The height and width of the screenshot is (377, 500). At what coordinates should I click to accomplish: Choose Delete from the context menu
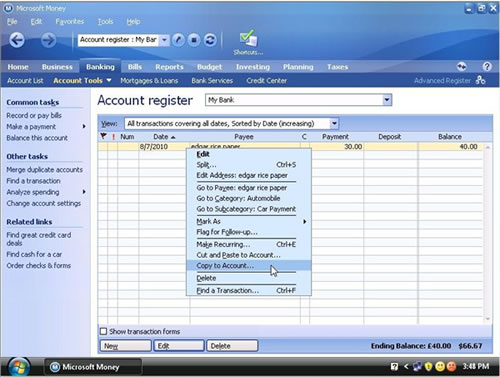pyautogui.click(x=249, y=278)
